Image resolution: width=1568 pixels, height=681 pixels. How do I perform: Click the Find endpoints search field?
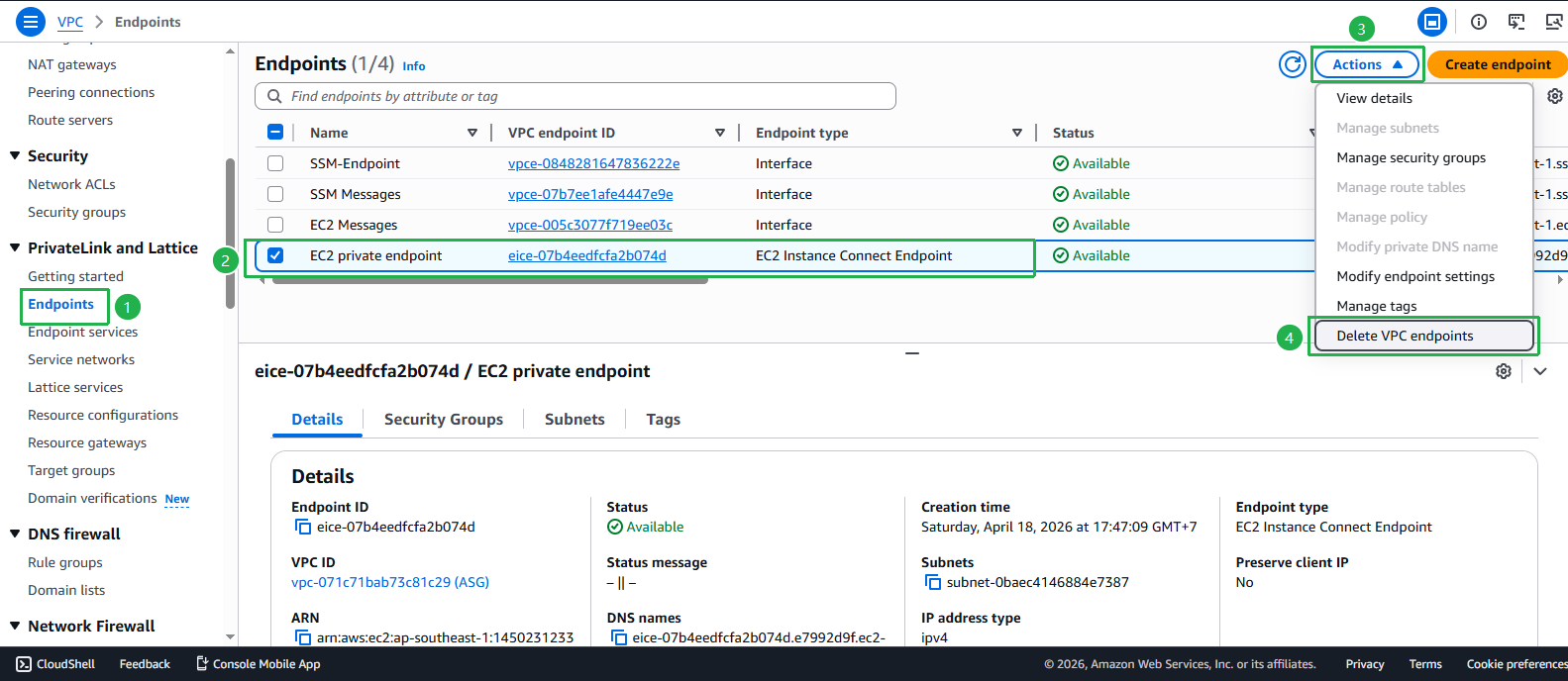tap(575, 96)
